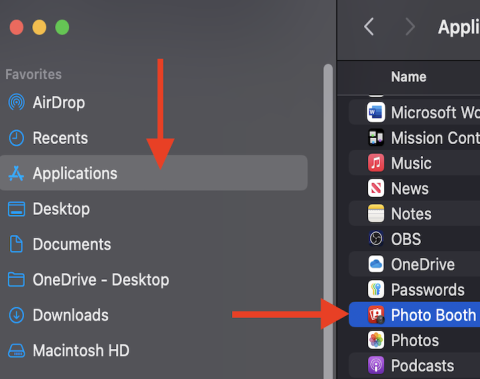The width and height of the screenshot is (480, 379).
Task: Click the Music app icon
Action: click(x=376, y=163)
